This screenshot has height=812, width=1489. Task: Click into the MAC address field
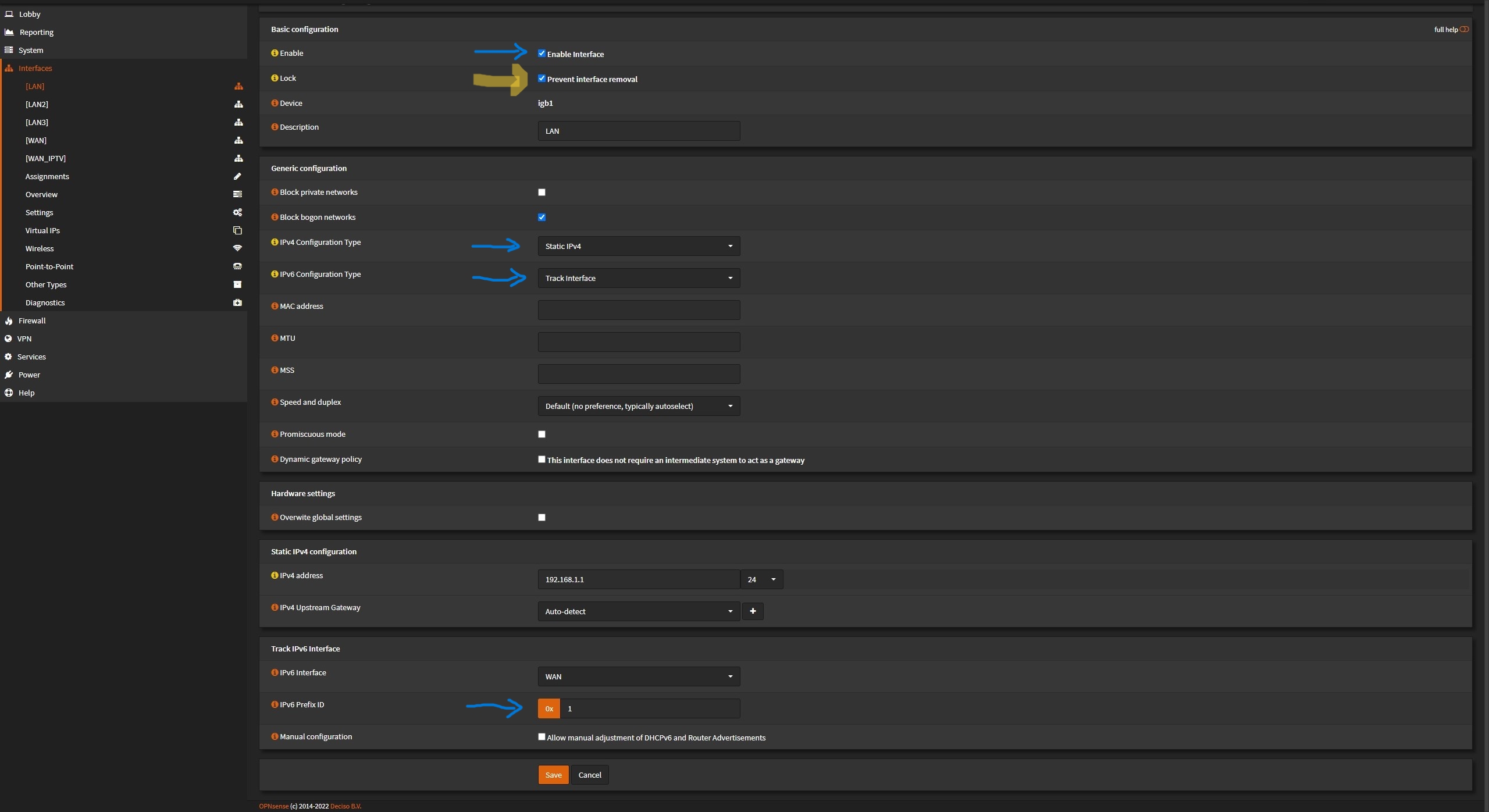[x=639, y=310]
